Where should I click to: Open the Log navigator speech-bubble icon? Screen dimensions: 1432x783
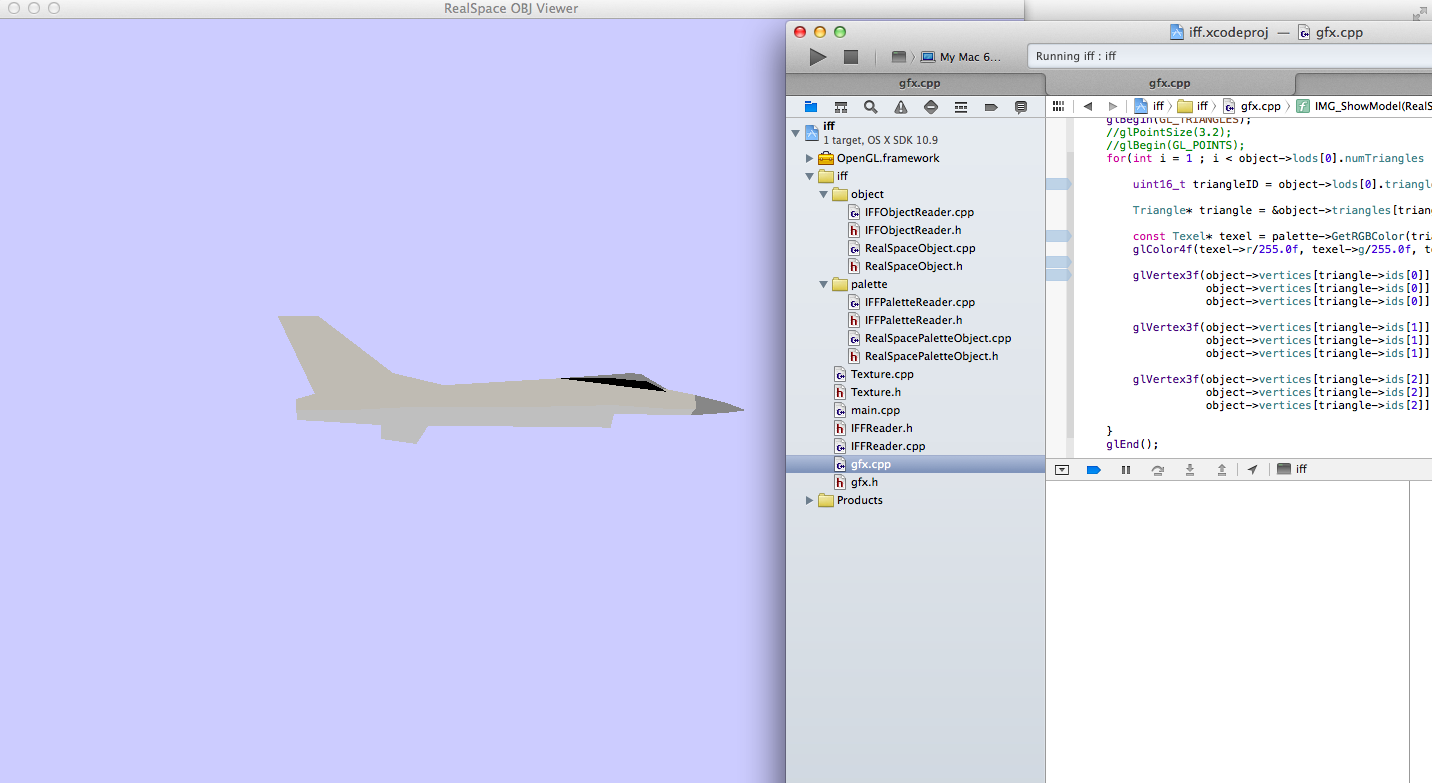point(1019,106)
